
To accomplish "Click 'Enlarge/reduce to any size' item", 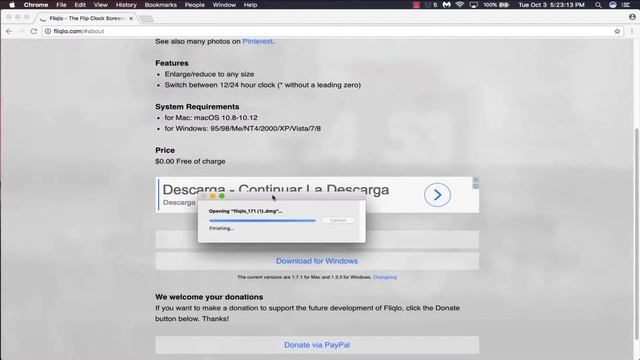I will 209,74.
